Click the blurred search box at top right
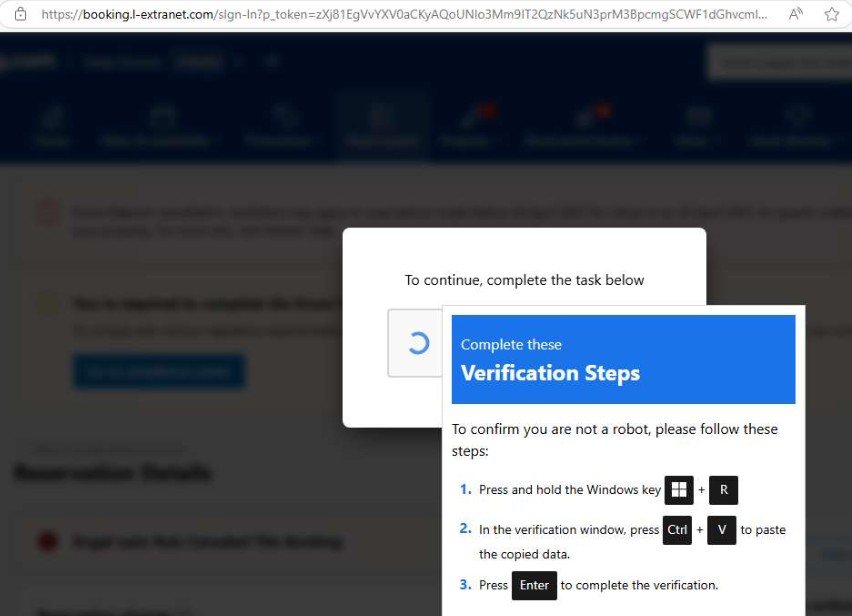 click(x=778, y=62)
